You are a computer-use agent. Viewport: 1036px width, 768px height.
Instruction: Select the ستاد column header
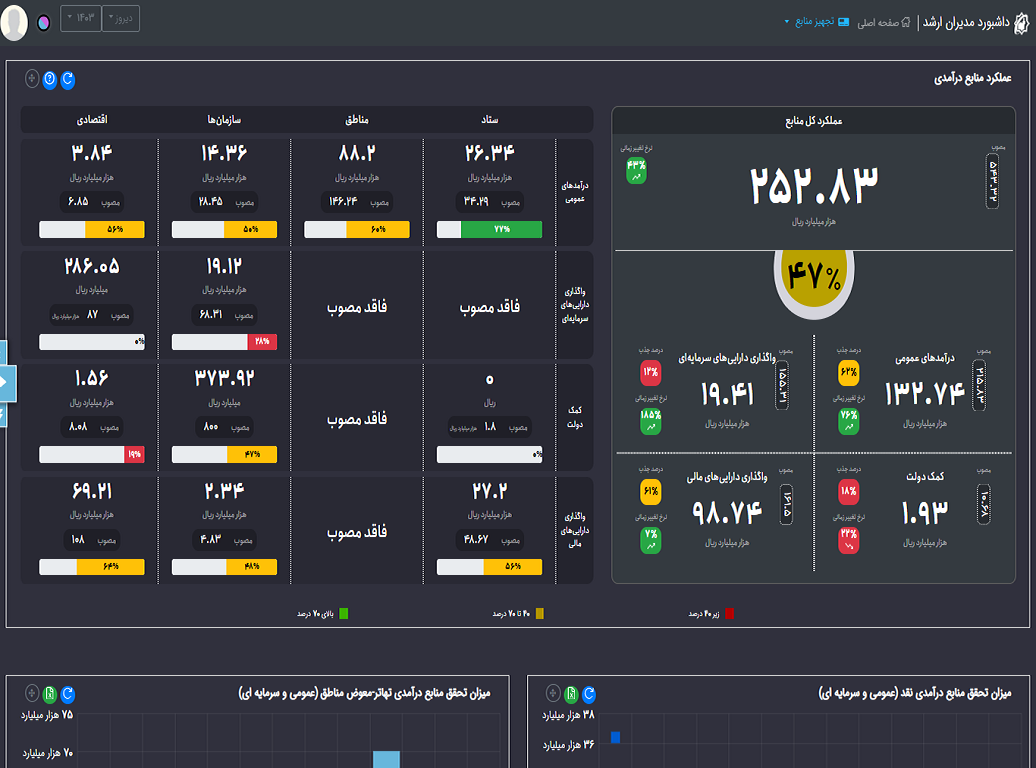(489, 120)
